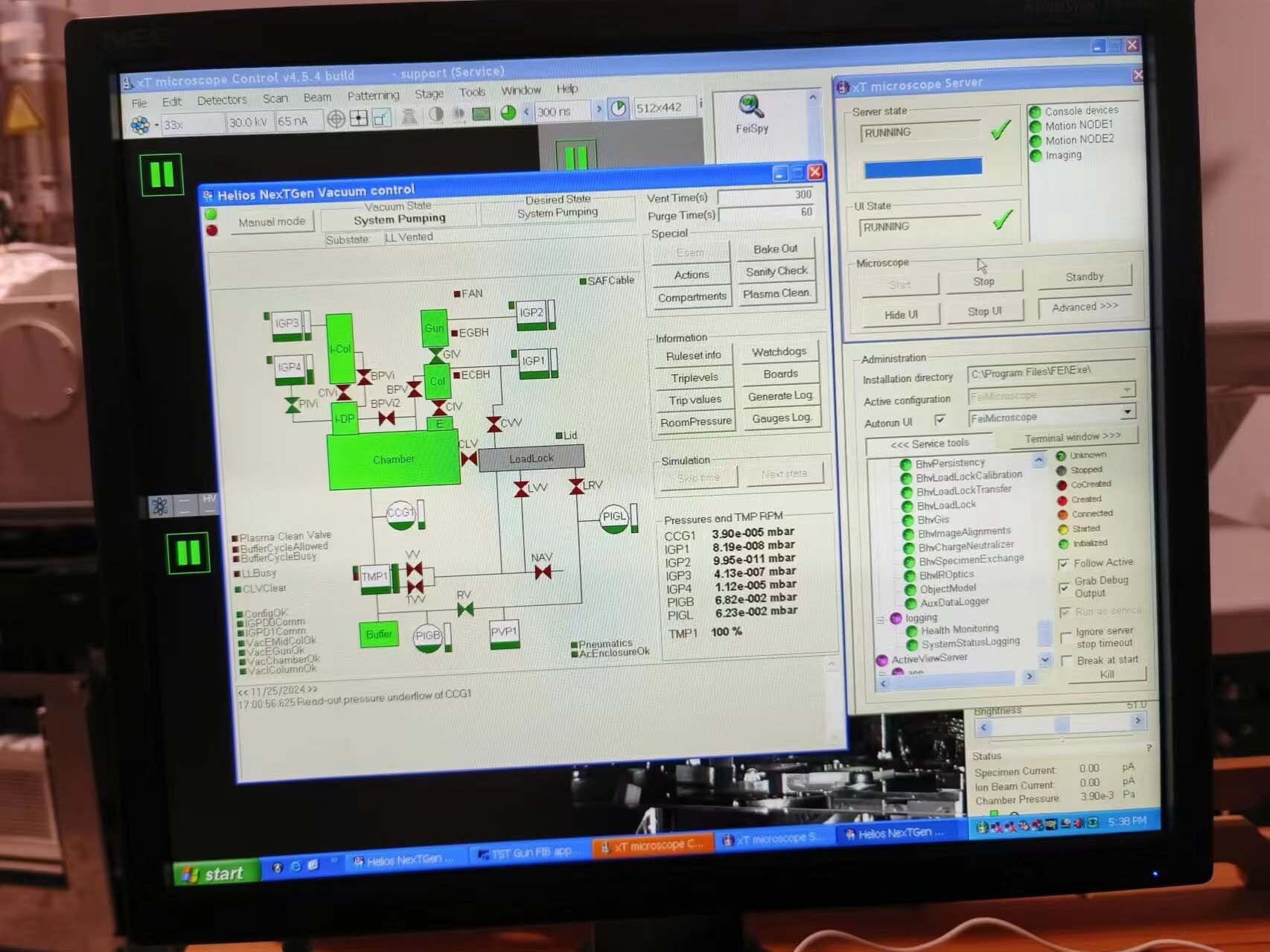Open the 512x442 resolution dropdown

pyautogui.click(x=664, y=108)
